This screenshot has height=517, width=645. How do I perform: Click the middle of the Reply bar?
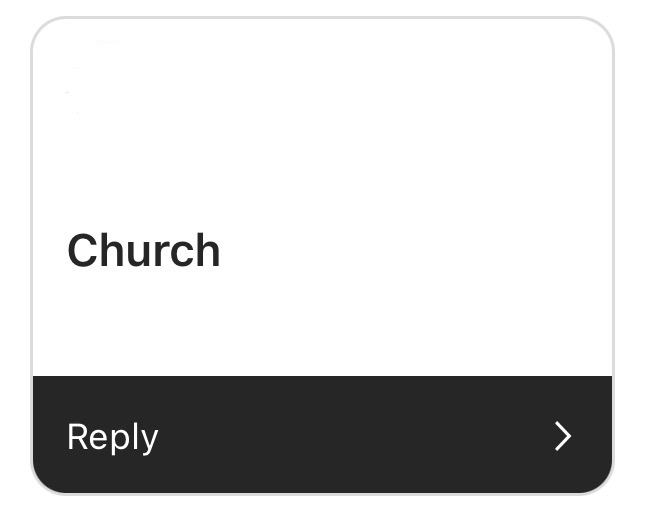pyautogui.click(x=322, y=435)
